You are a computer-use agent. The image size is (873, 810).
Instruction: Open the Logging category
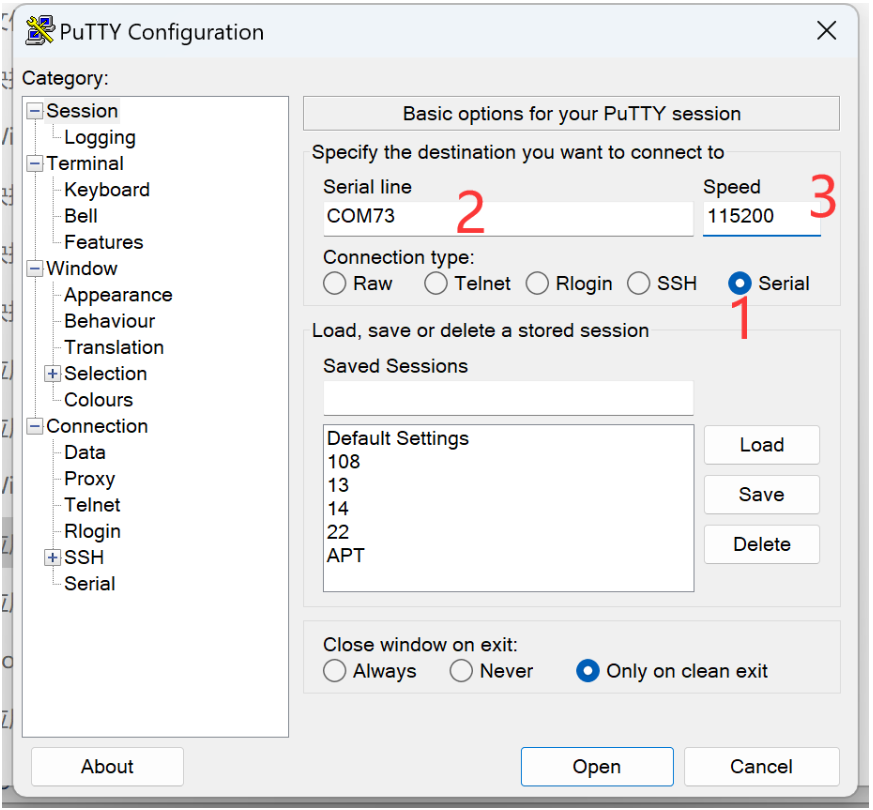(x=100, y=138)
